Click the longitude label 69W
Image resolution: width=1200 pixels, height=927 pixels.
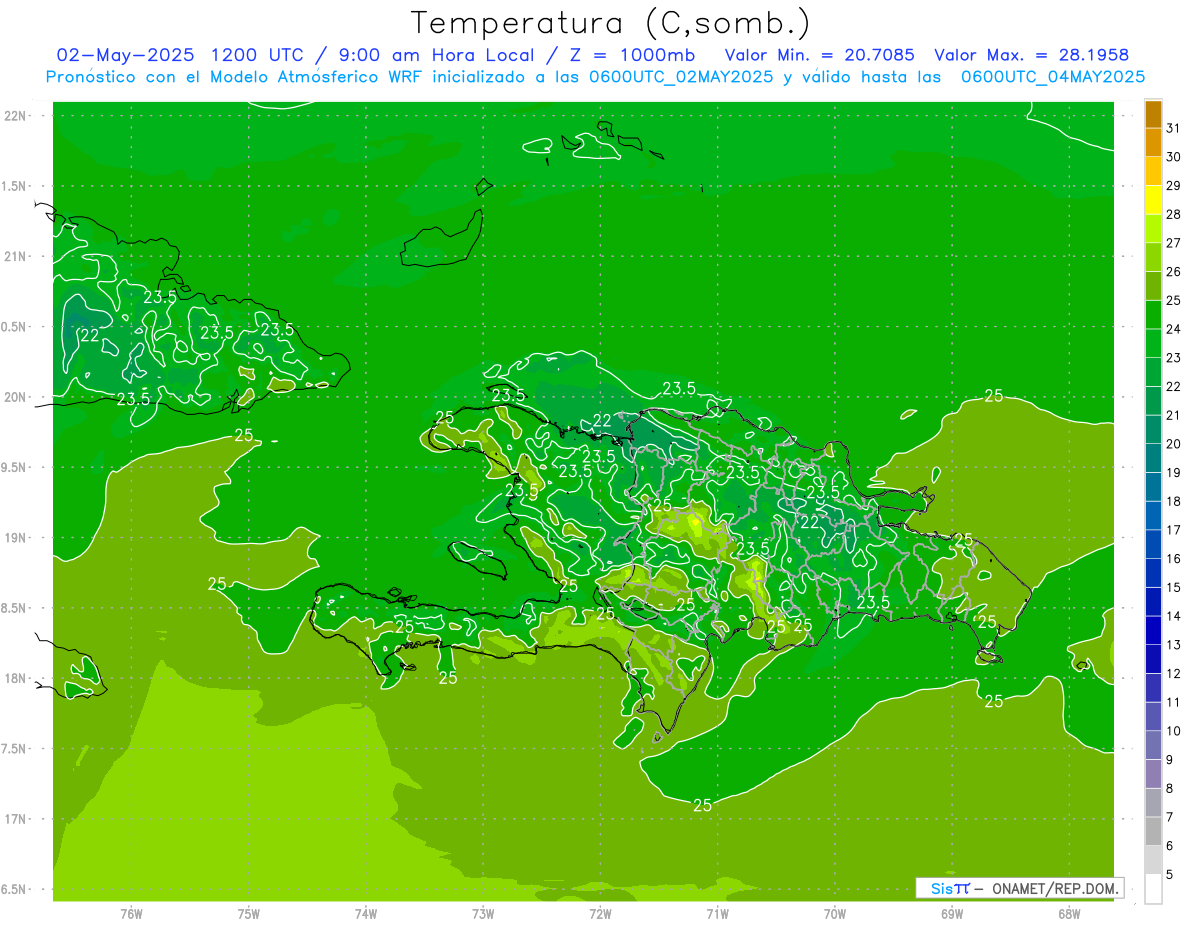tap(952, 914)
